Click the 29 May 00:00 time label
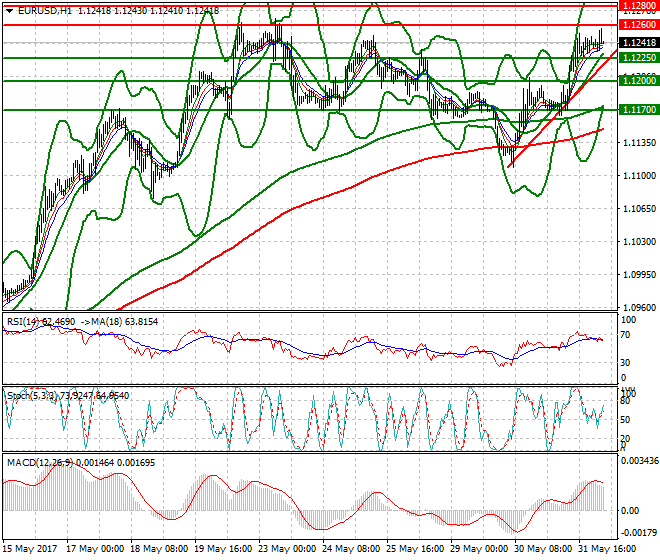This screenshot has width=660, height=560. [479, 549]
